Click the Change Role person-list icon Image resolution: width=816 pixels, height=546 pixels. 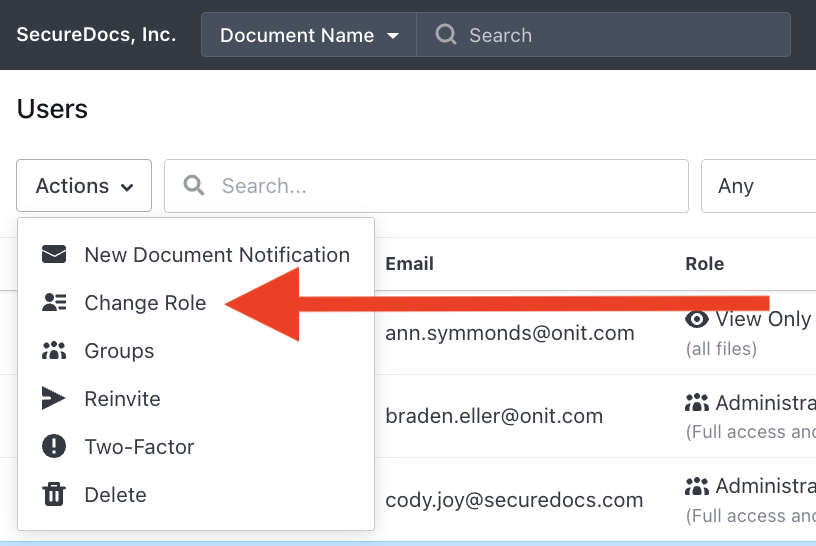click(x=54, y=302)
